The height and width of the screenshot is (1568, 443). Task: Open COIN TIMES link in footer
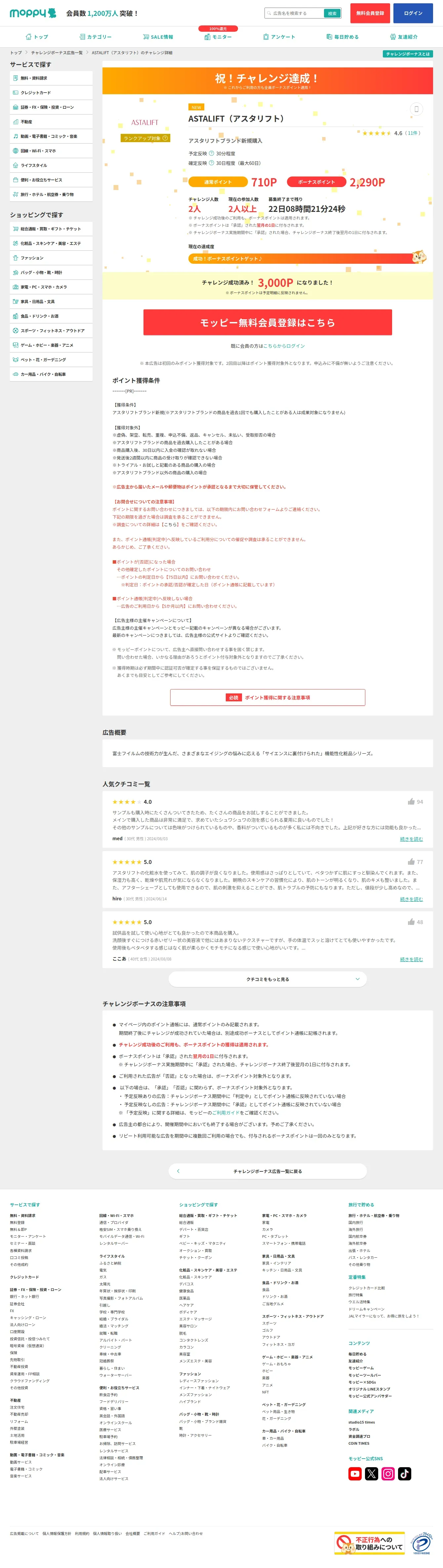point(358,1443)
